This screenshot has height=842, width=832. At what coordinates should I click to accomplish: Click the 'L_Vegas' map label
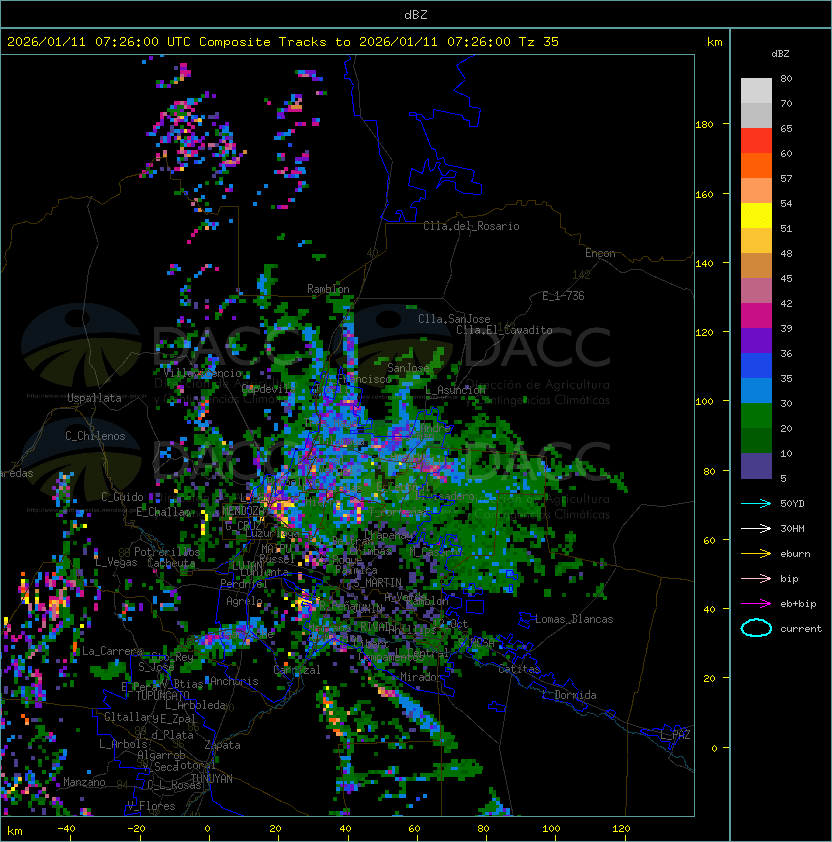(116, 562)
